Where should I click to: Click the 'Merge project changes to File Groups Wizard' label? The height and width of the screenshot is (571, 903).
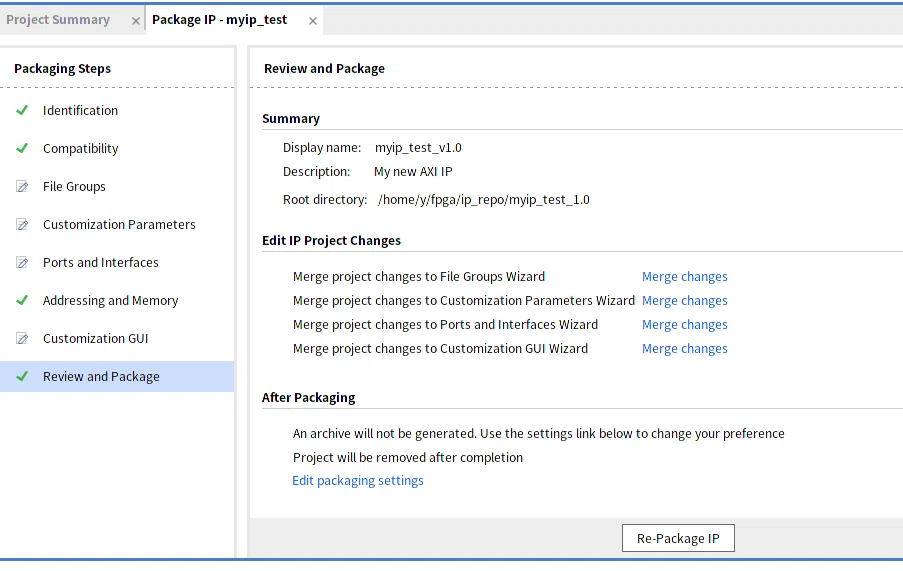click(x=419, y=277)
